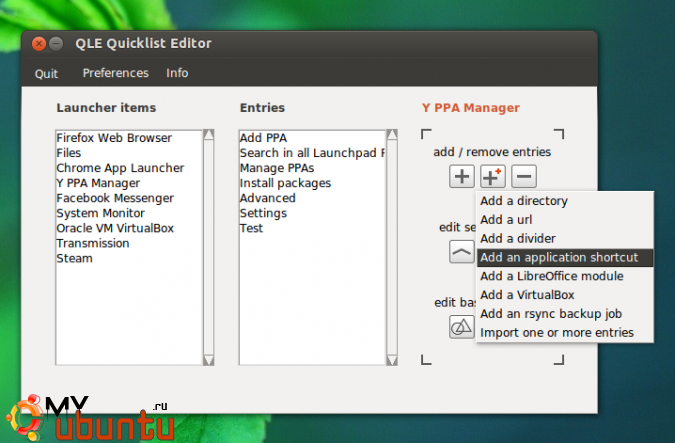The image size is (675, 443).
Task: Click the edit icon button at bottom
Action: point(461,326)
